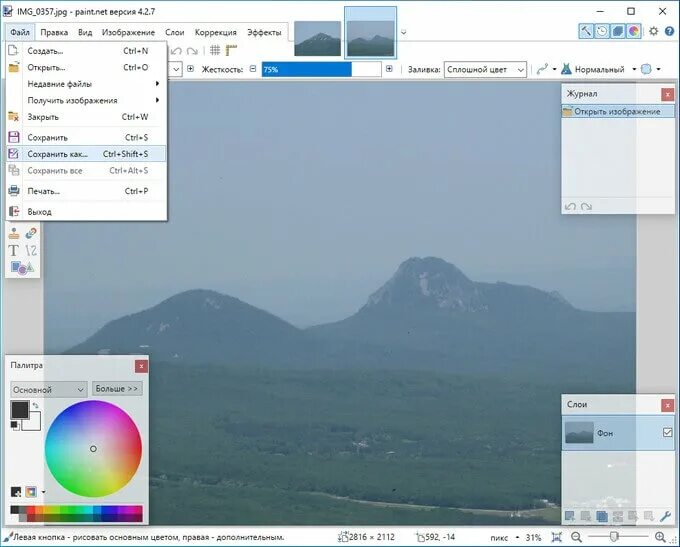The width and height of the screenshot is (680, 547).
Task: Toggle the Tools window icon
Action: coord(585,31)
